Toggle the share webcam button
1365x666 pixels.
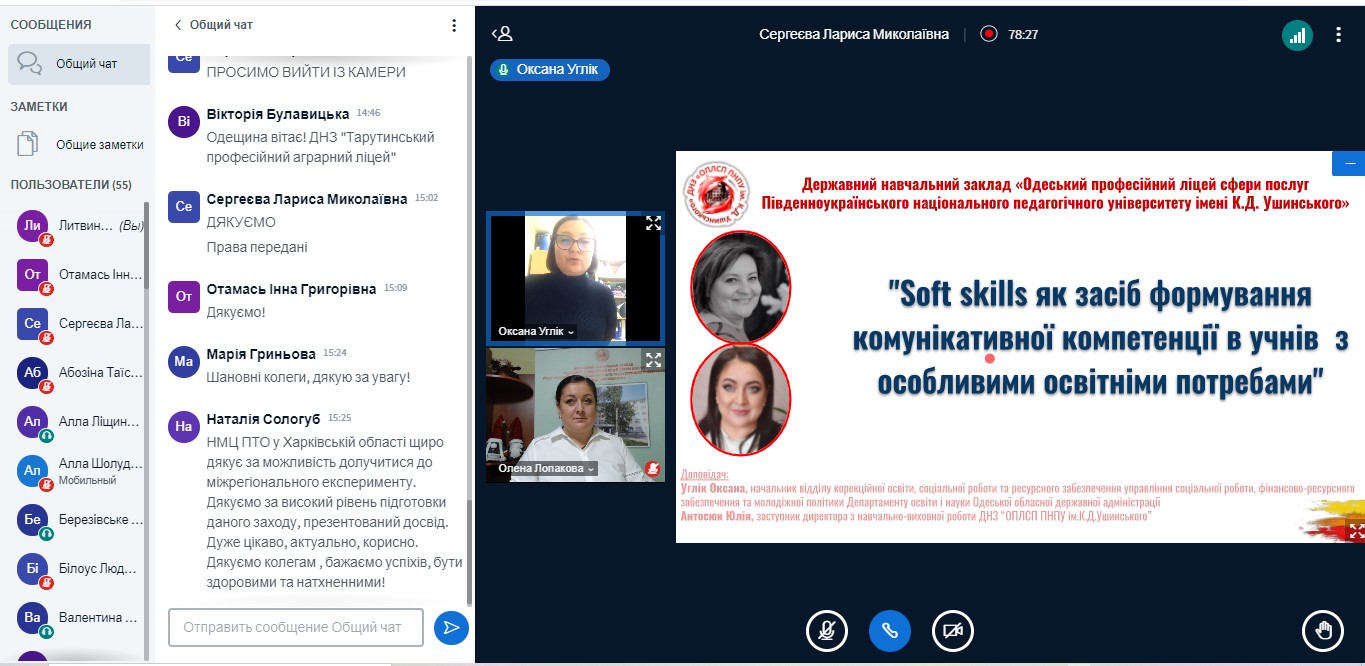(x=952, y=630)
